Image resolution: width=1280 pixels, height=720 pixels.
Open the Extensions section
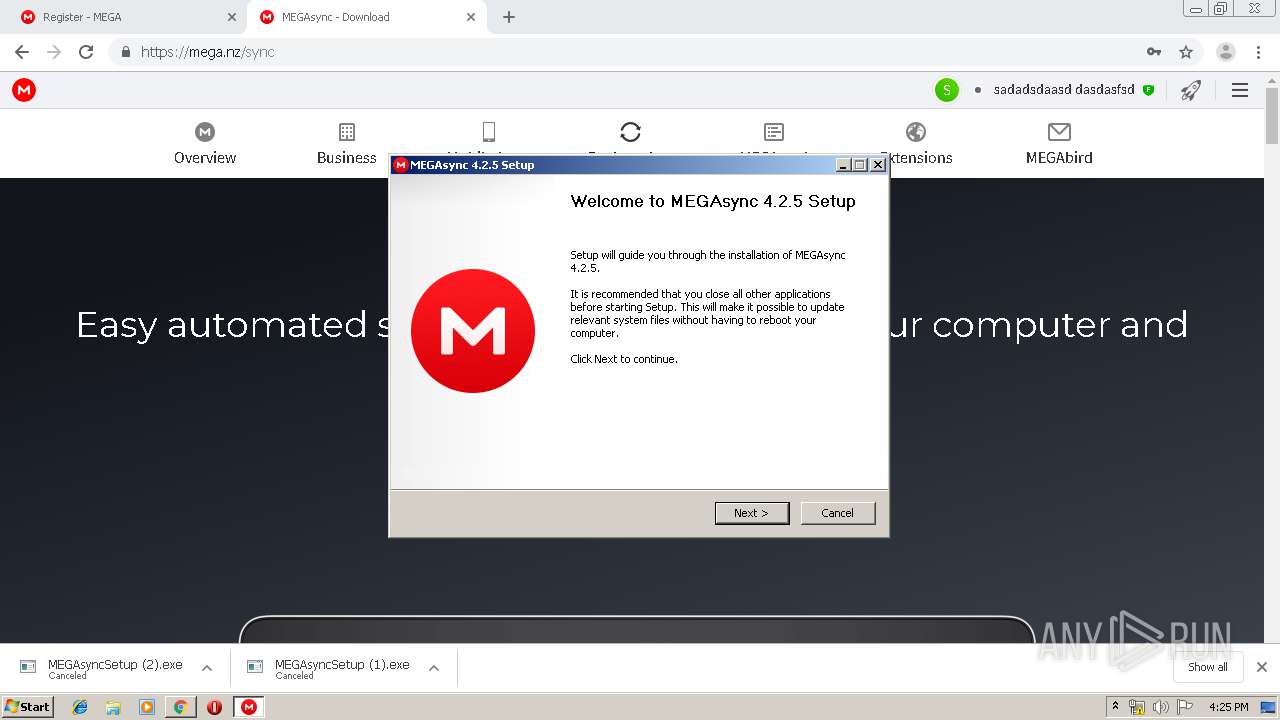[916, 144]
